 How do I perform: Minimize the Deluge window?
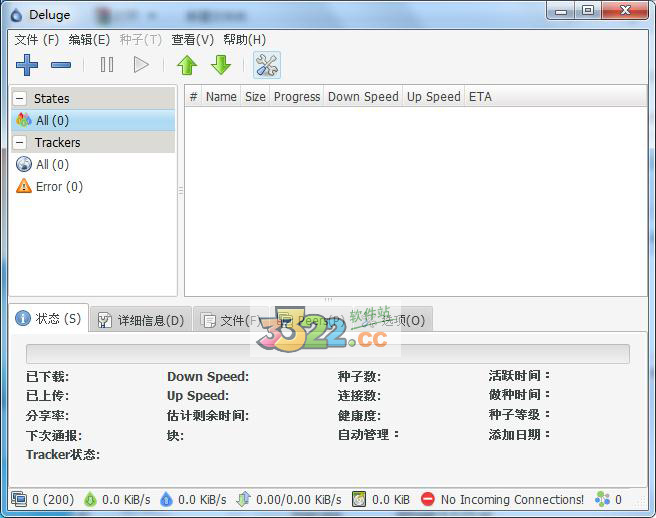click(561, 11)
